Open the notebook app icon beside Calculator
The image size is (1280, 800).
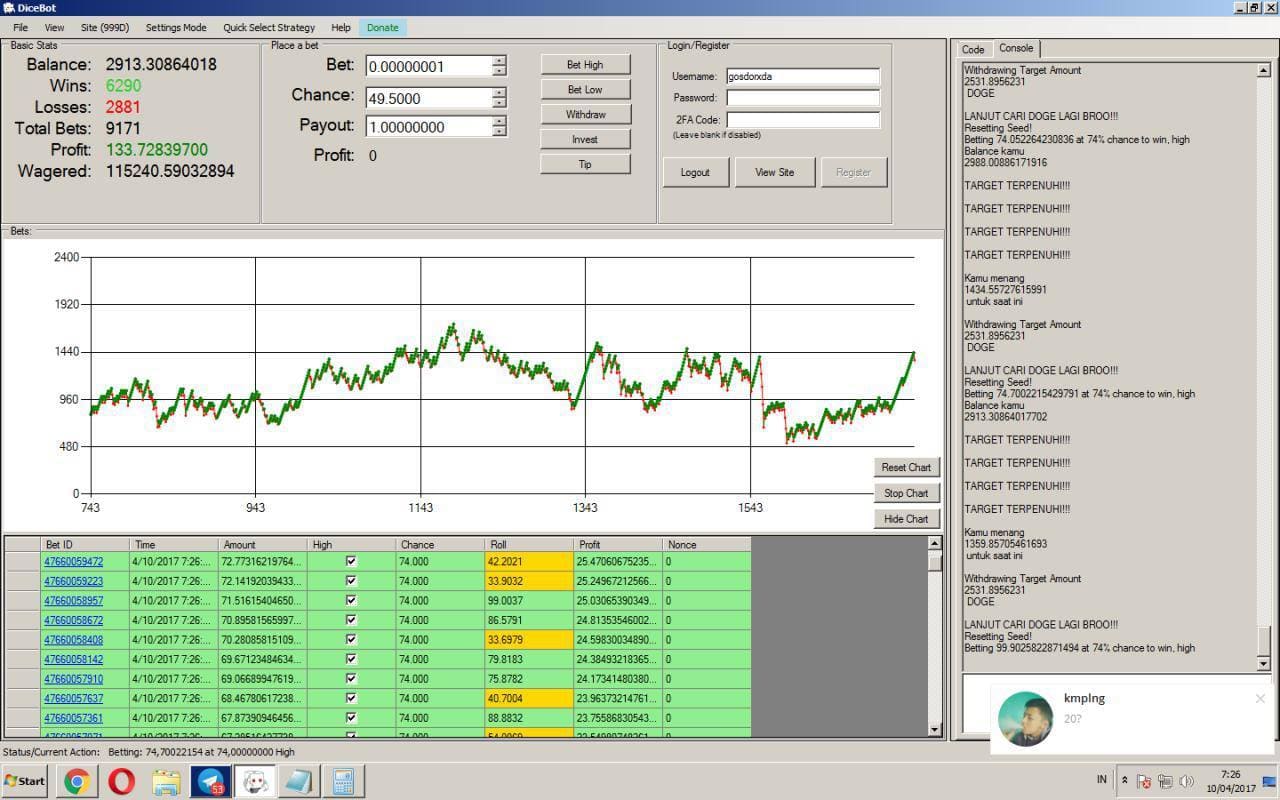point(299,781)
